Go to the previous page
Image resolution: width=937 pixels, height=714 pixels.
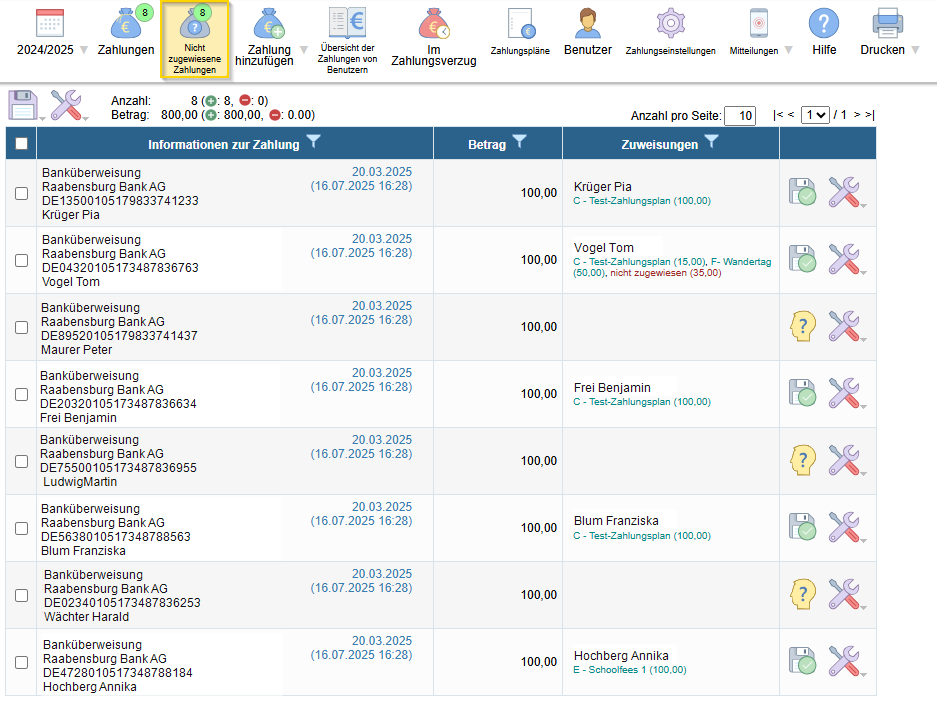point(791,114)
